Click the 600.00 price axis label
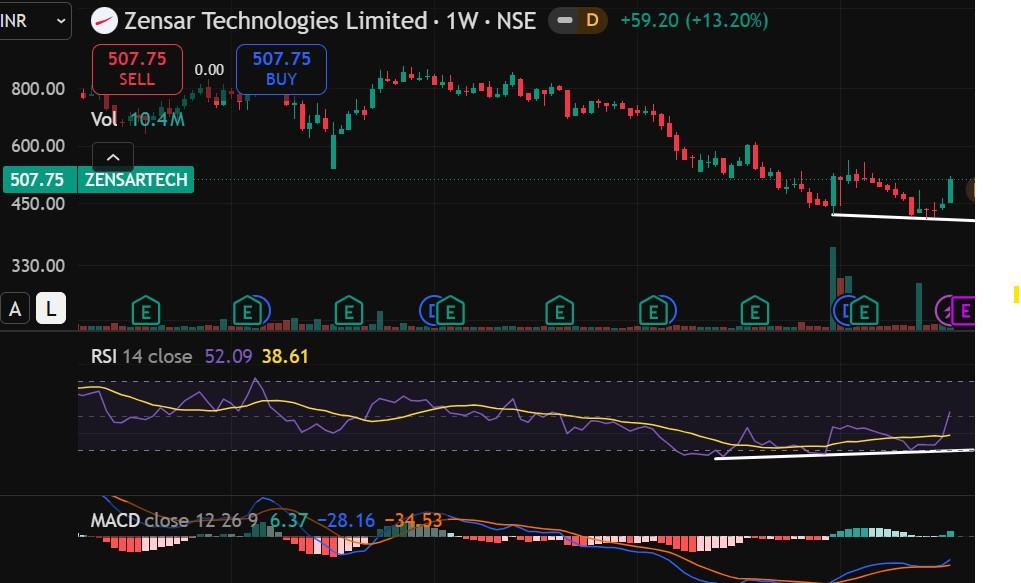Viewport: 1021px width, 583px height. [x=38, y=146]
